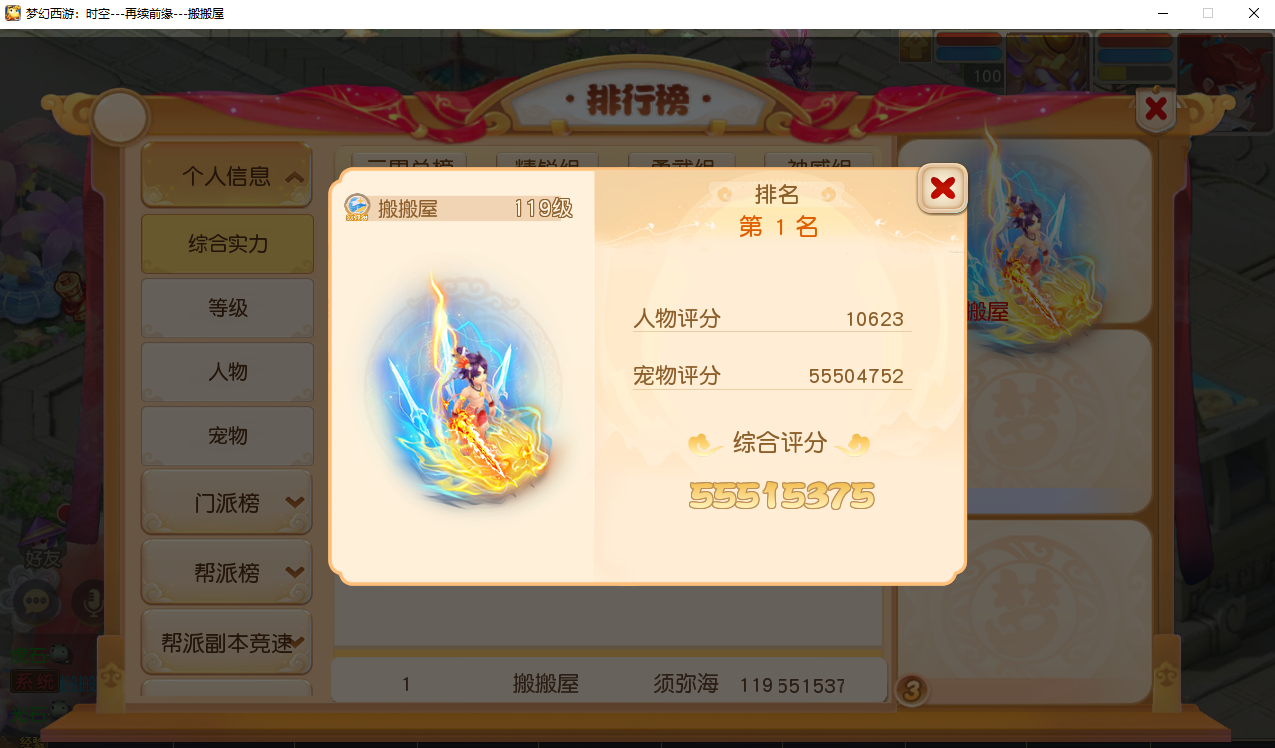Viewport: 1275px width, 748px height.
Task: Click the first-place character card on right
Action: [x=1025, y=232]
